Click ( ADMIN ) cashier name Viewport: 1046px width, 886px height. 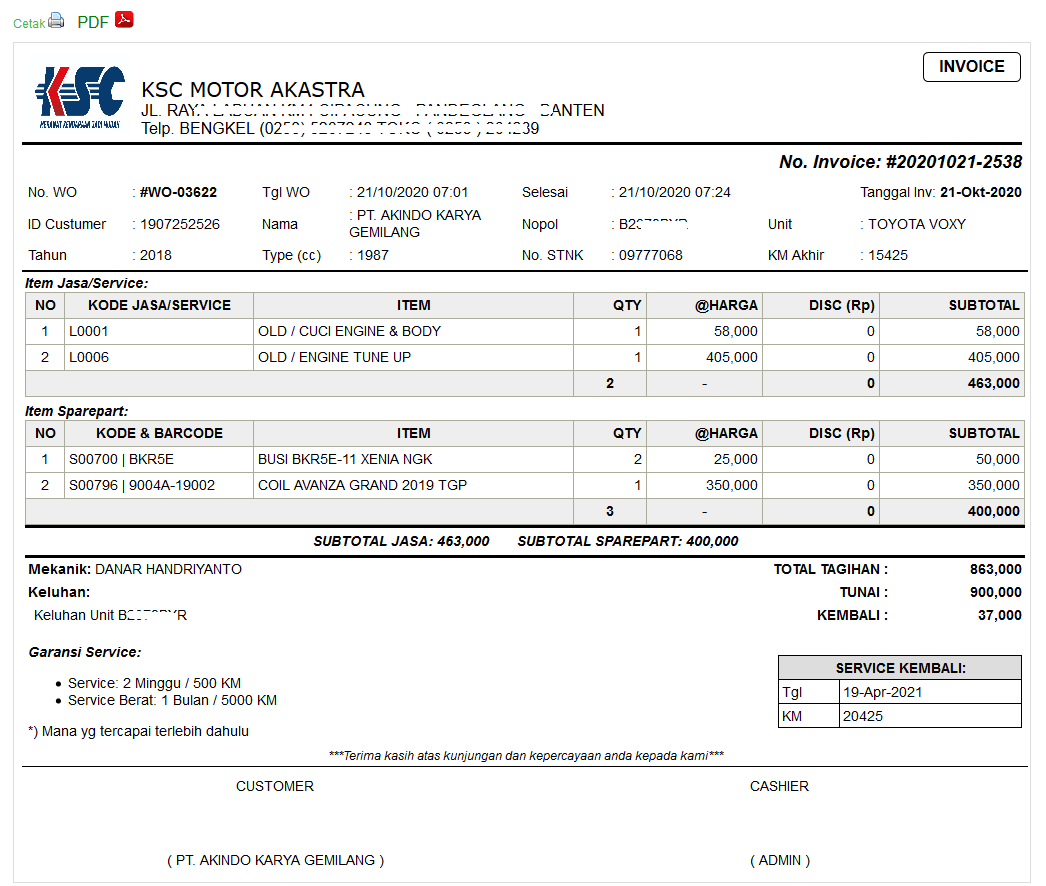pos(780,860)
